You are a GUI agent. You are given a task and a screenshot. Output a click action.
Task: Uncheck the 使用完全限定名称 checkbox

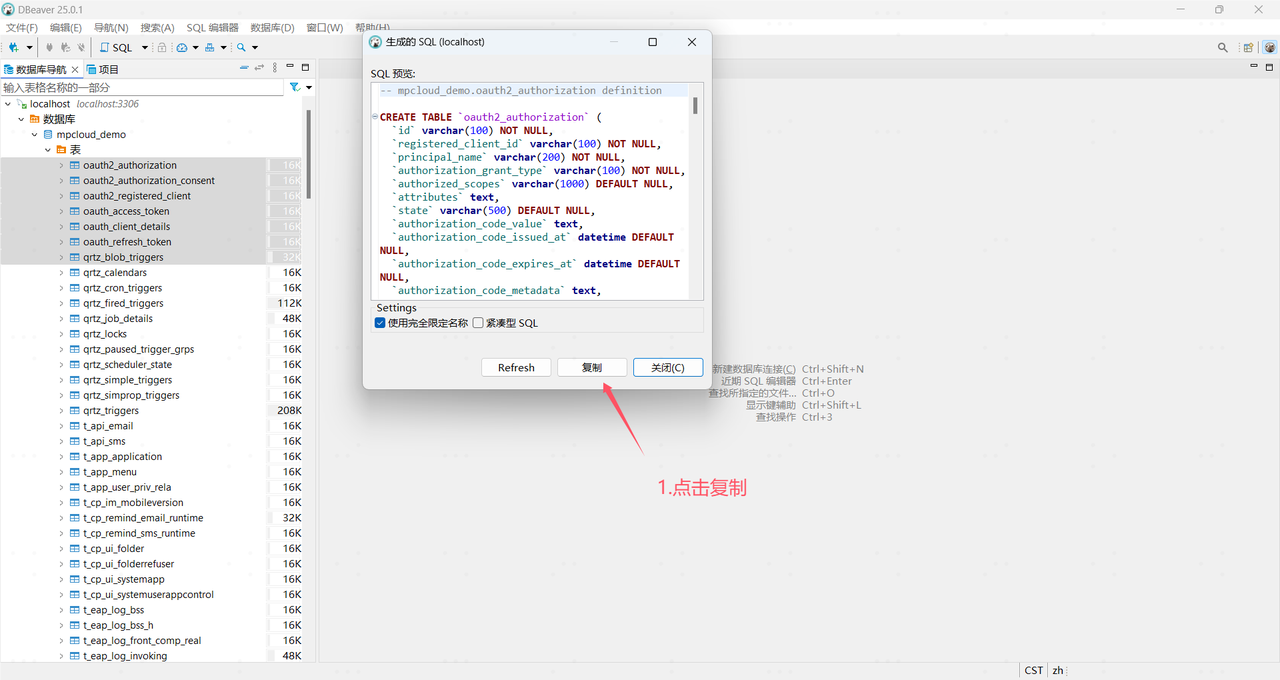point(380,323)
